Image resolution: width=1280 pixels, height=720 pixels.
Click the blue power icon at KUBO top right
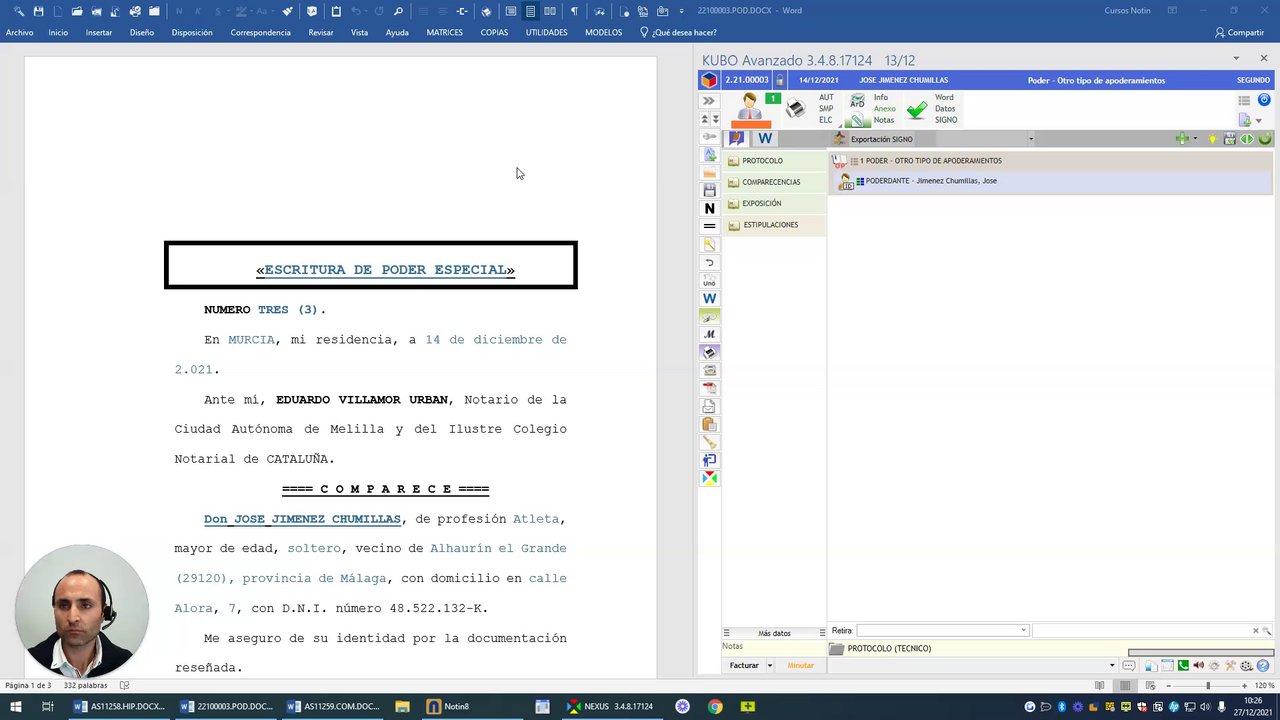point(1264,99)
